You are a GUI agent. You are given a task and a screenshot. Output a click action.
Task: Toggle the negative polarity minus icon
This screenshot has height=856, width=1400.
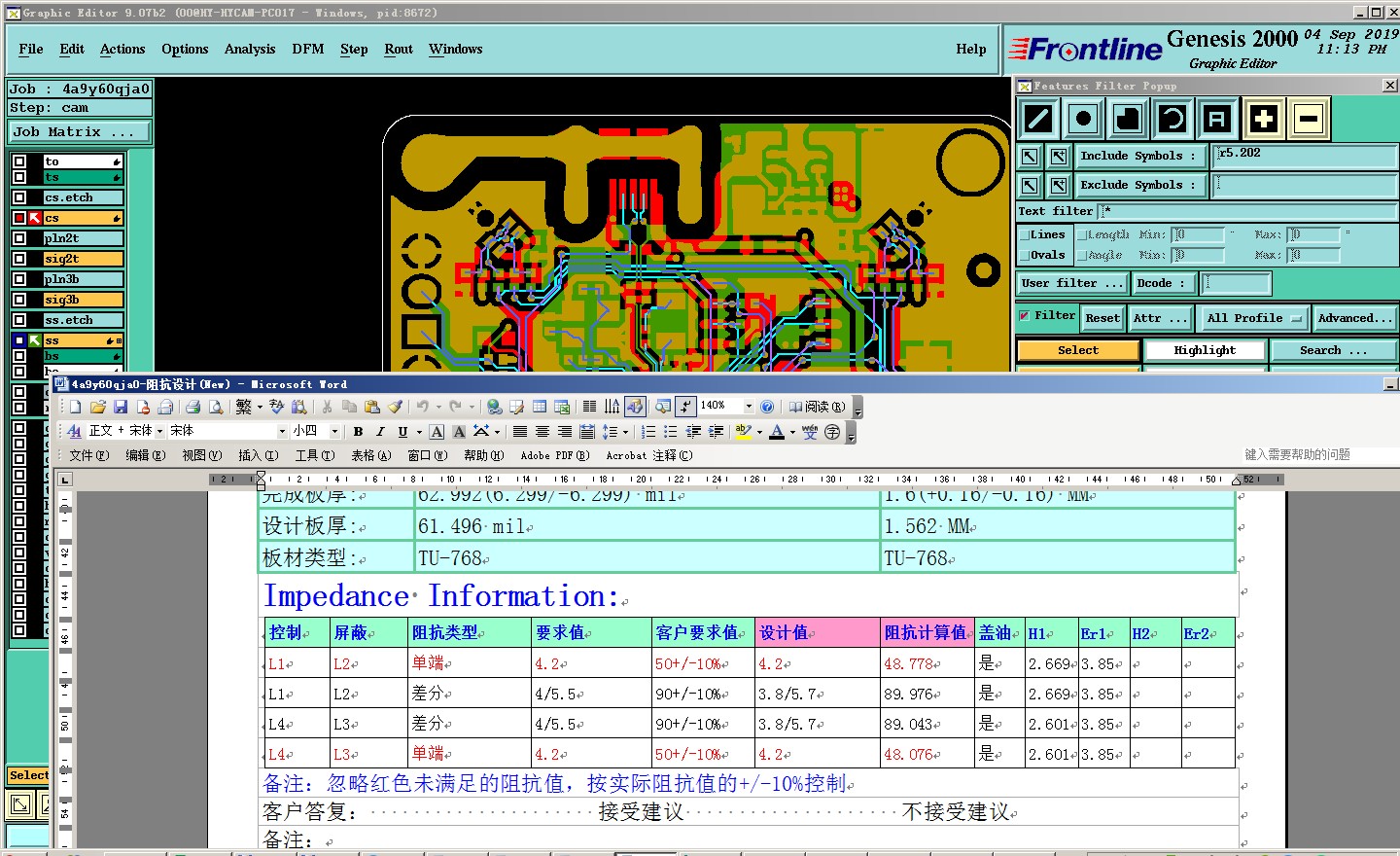1309,120
